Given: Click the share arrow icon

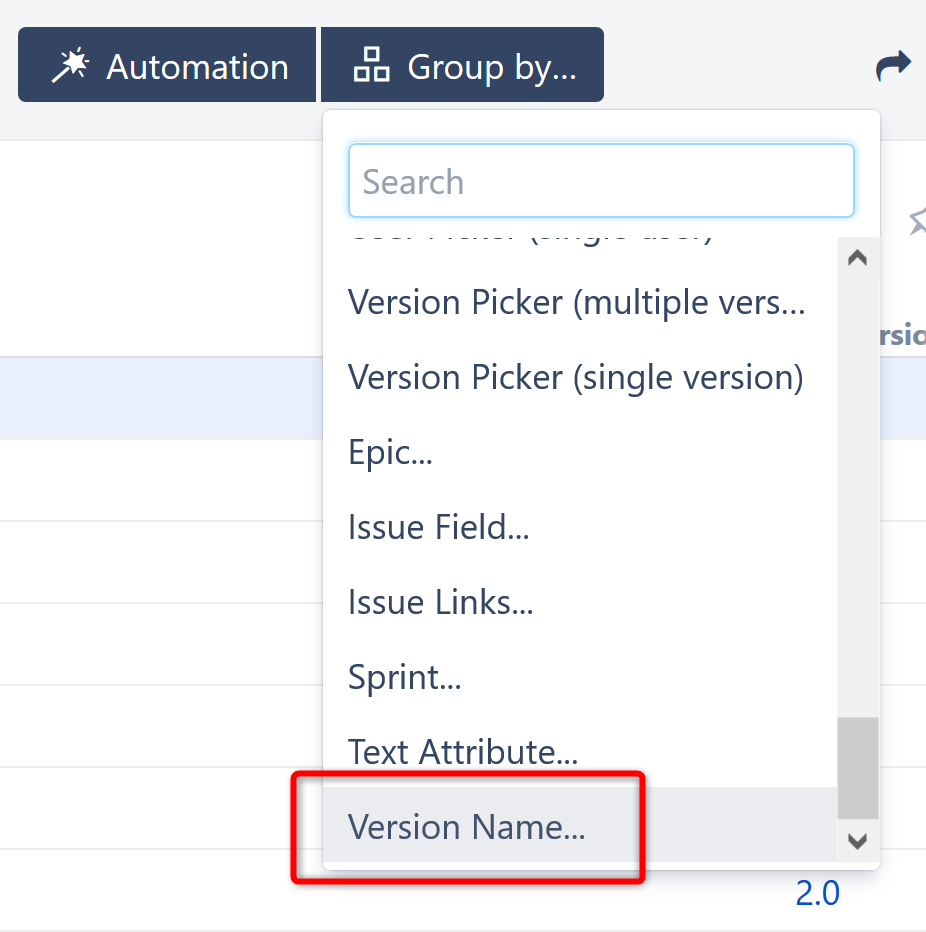Looking at the screenshot, I should [x=892, y=66].
